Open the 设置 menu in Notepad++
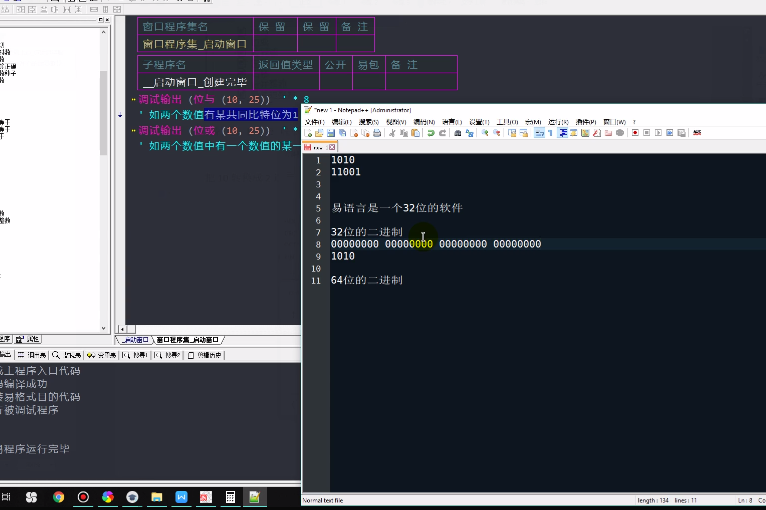This screenshot has height=510, width=766. coord(477,121)
